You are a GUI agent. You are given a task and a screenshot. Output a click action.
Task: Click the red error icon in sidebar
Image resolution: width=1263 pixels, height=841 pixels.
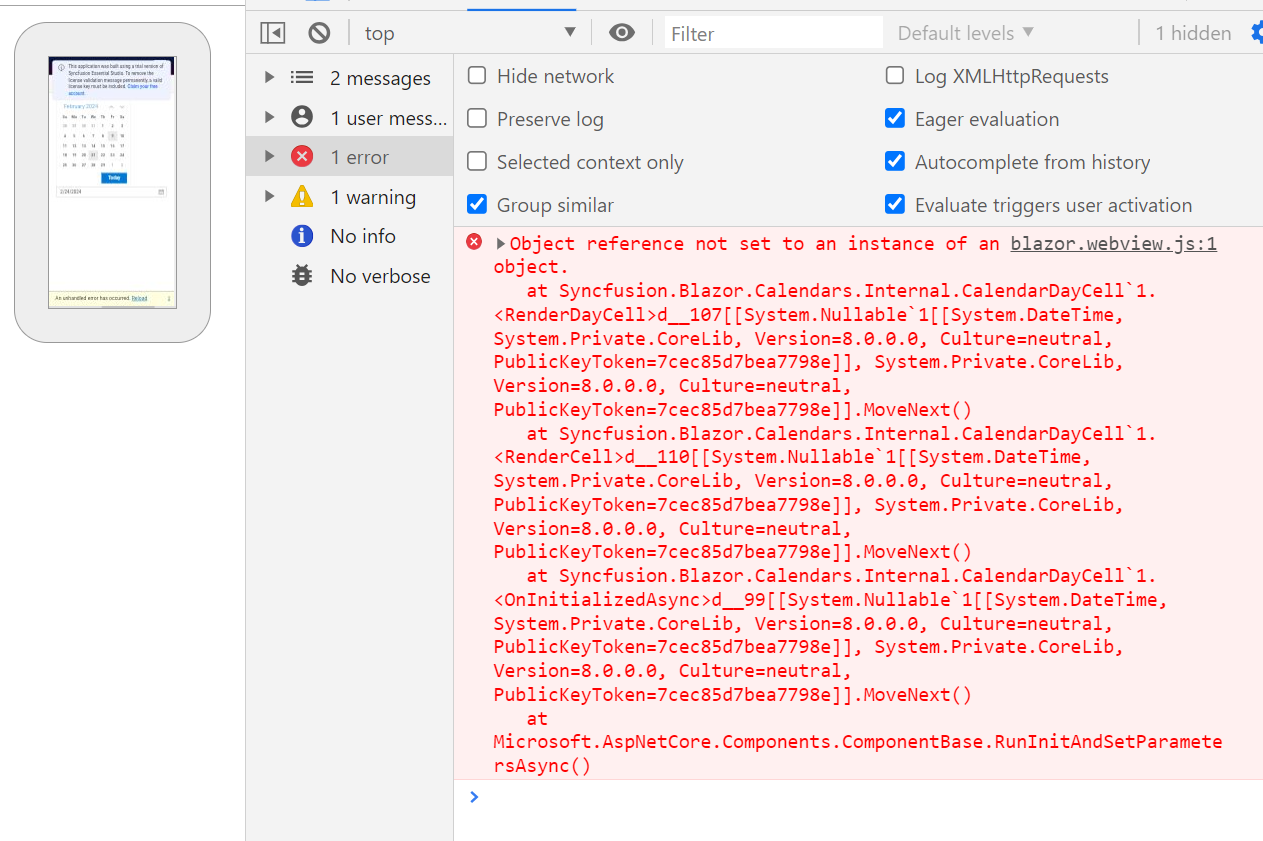pyautogui.click(x=302, y=157)
